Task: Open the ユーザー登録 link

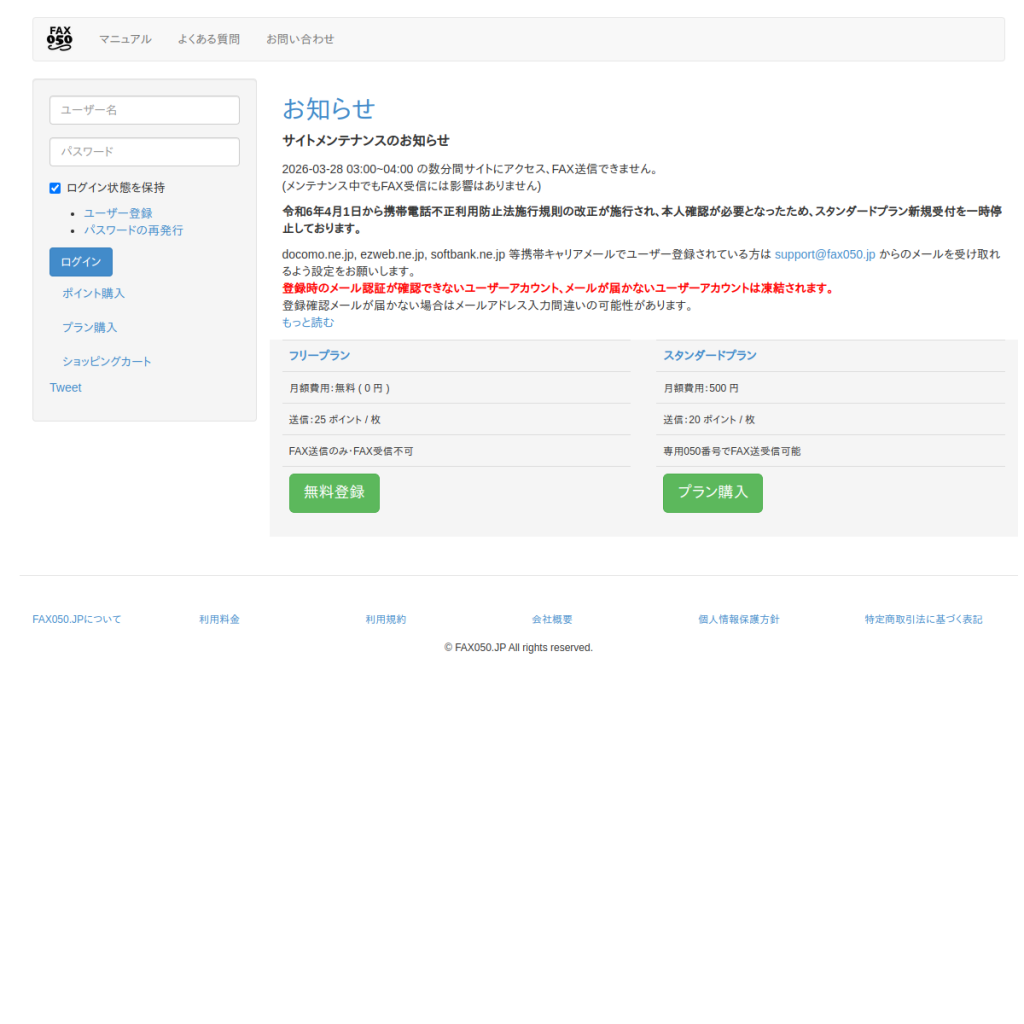Action: pos(118,213)
